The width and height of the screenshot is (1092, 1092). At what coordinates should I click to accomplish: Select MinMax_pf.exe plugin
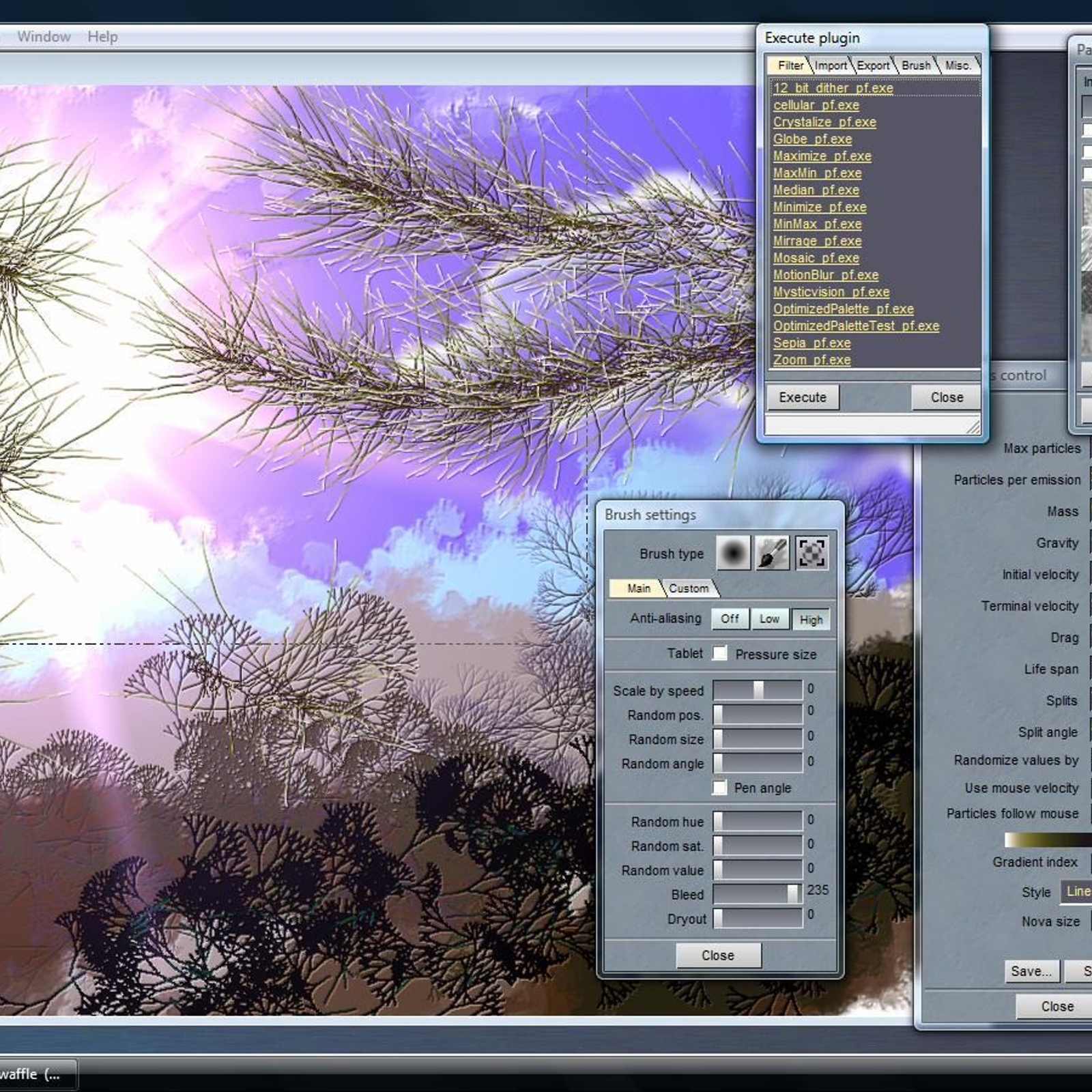pos(817,224)
